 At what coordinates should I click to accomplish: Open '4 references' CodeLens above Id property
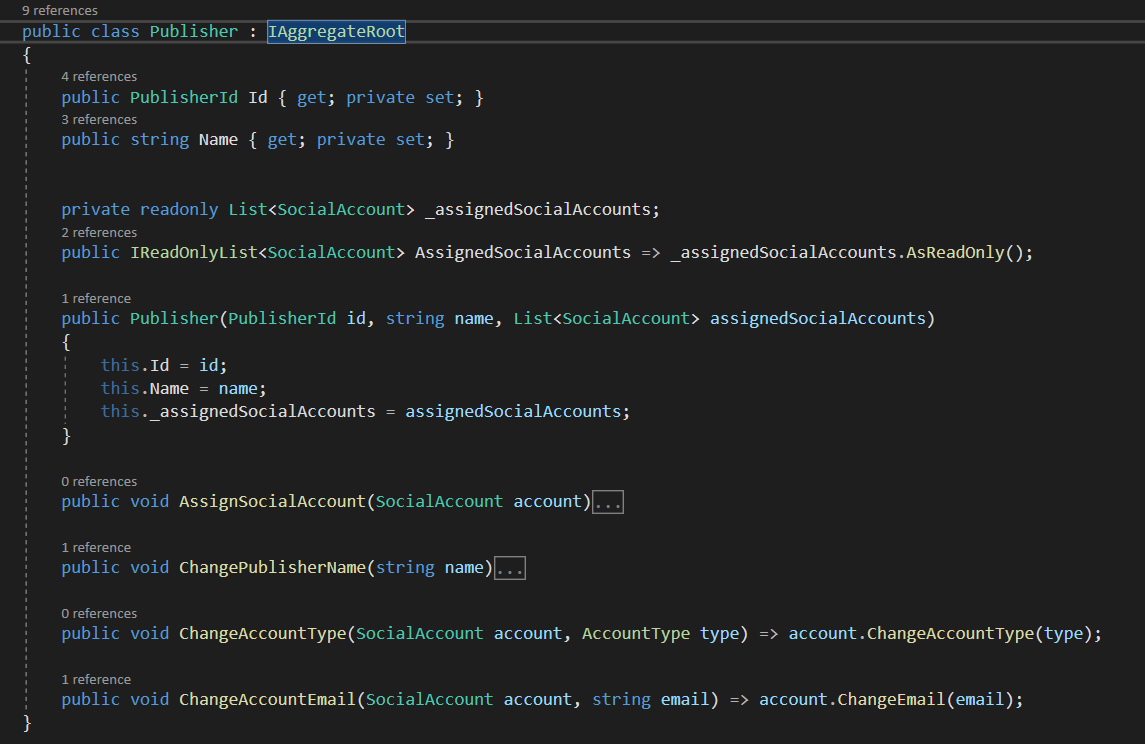pyautogui.click(x=99, y=77)
